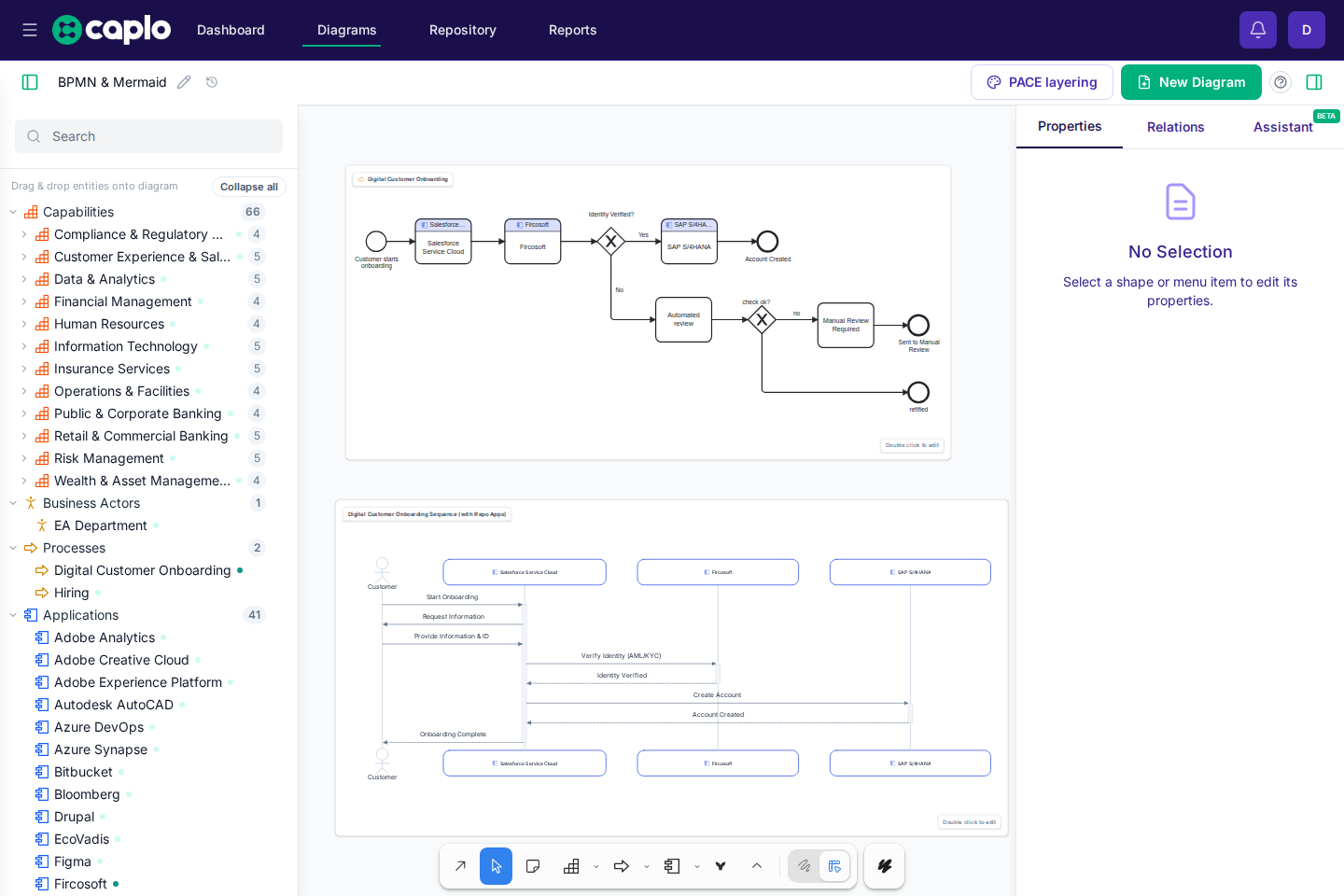Select the onboarding sequence diagram block
1344x896 pixels.
[x=672, y=668]
